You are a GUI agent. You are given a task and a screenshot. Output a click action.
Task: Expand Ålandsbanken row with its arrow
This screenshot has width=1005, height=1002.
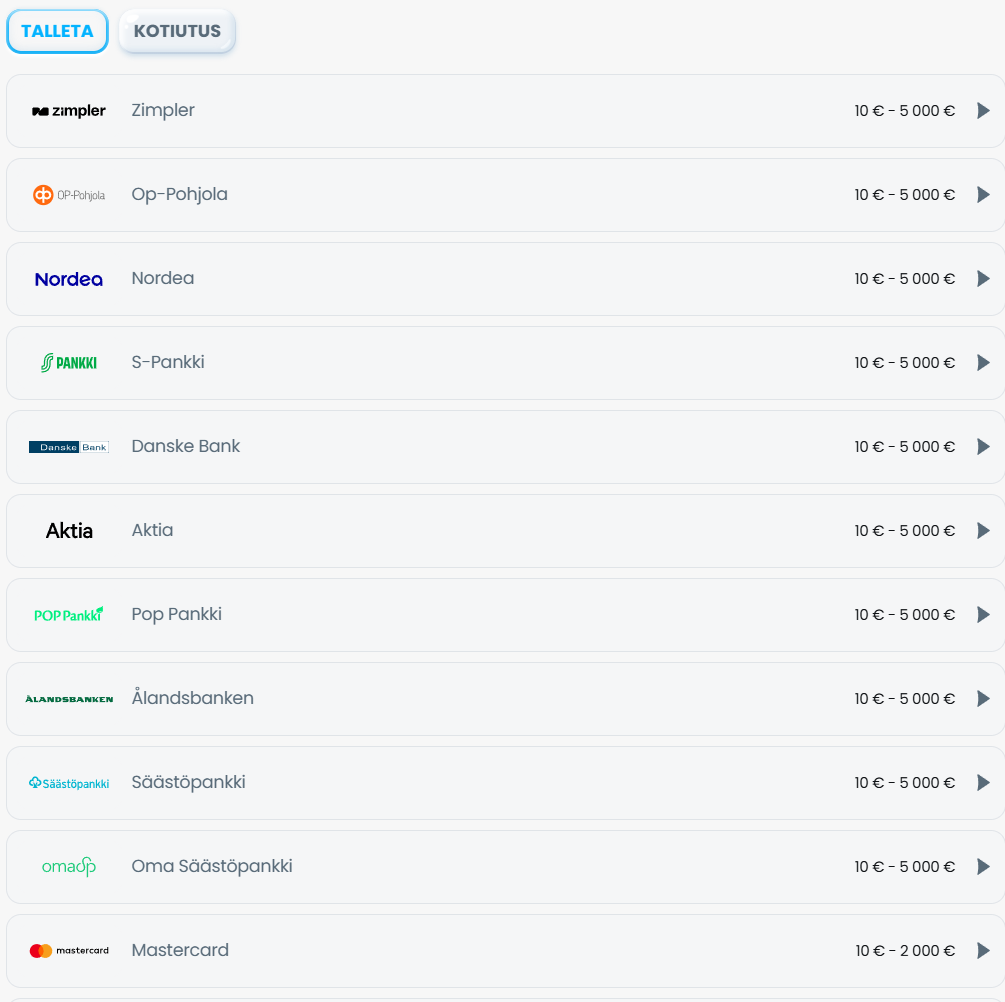(x=983, y=699)
